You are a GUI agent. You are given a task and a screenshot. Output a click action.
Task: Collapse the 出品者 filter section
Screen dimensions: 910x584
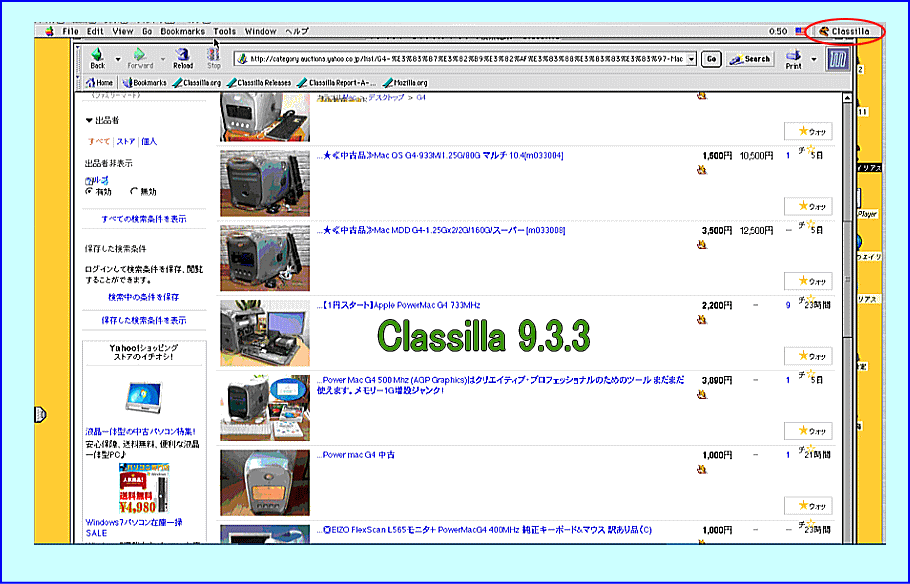(89, 120)
